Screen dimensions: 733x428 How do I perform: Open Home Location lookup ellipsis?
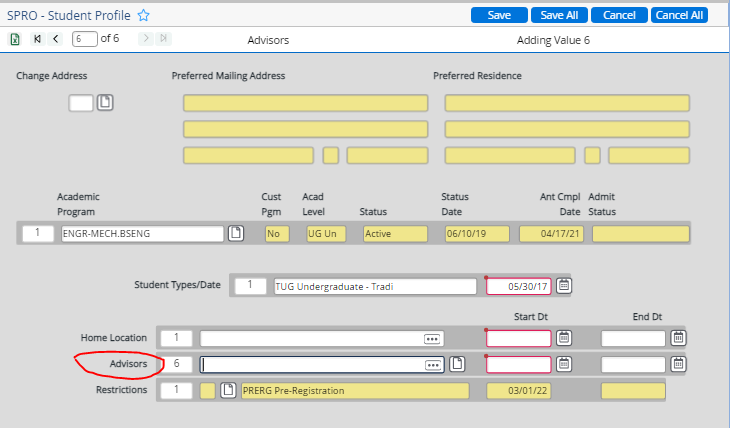pyautogui.click(x=432, y=339)
